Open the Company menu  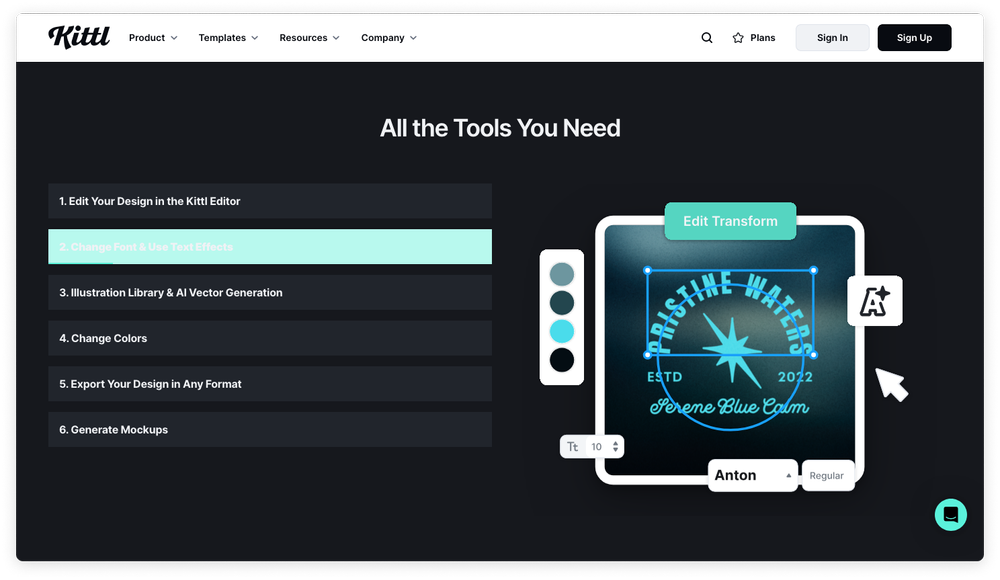pos(388,38)
